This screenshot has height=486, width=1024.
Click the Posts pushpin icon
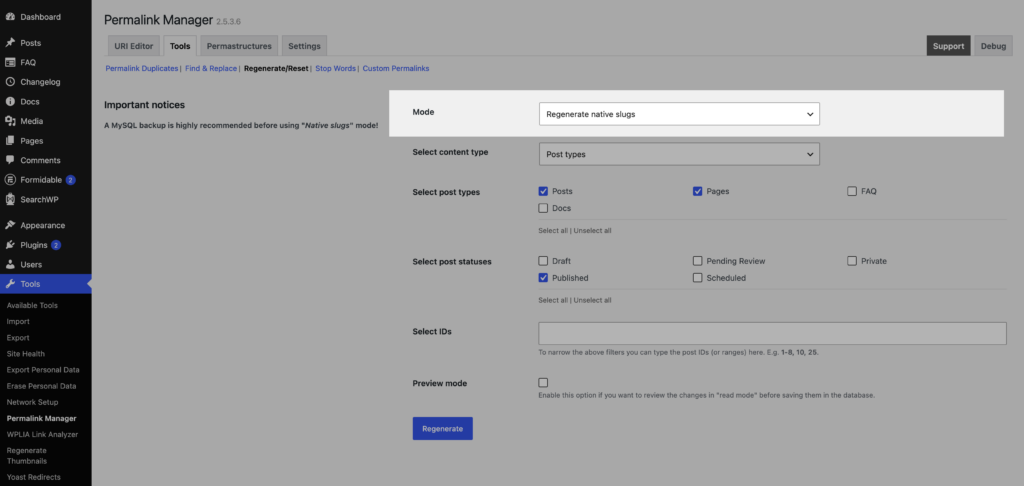[x=10, y=43]
